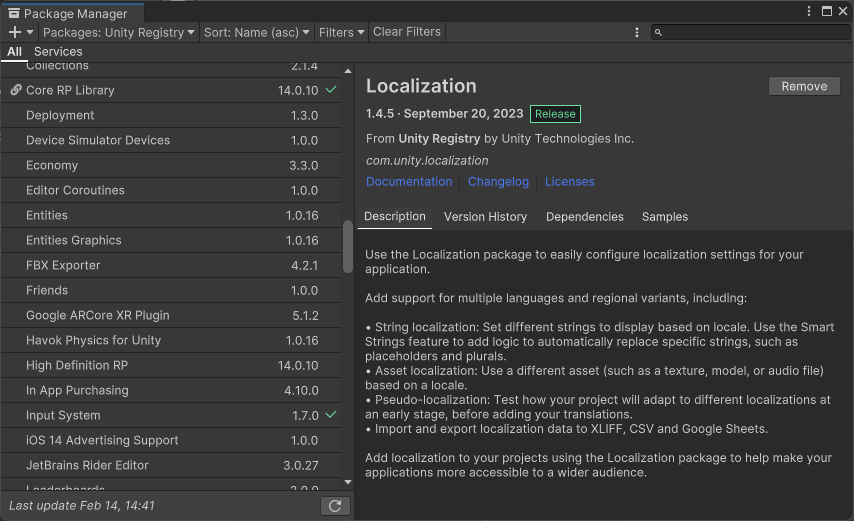Screen dimensions: 854x521
Task: Select the Entities package row
Action: pos(171,216)
